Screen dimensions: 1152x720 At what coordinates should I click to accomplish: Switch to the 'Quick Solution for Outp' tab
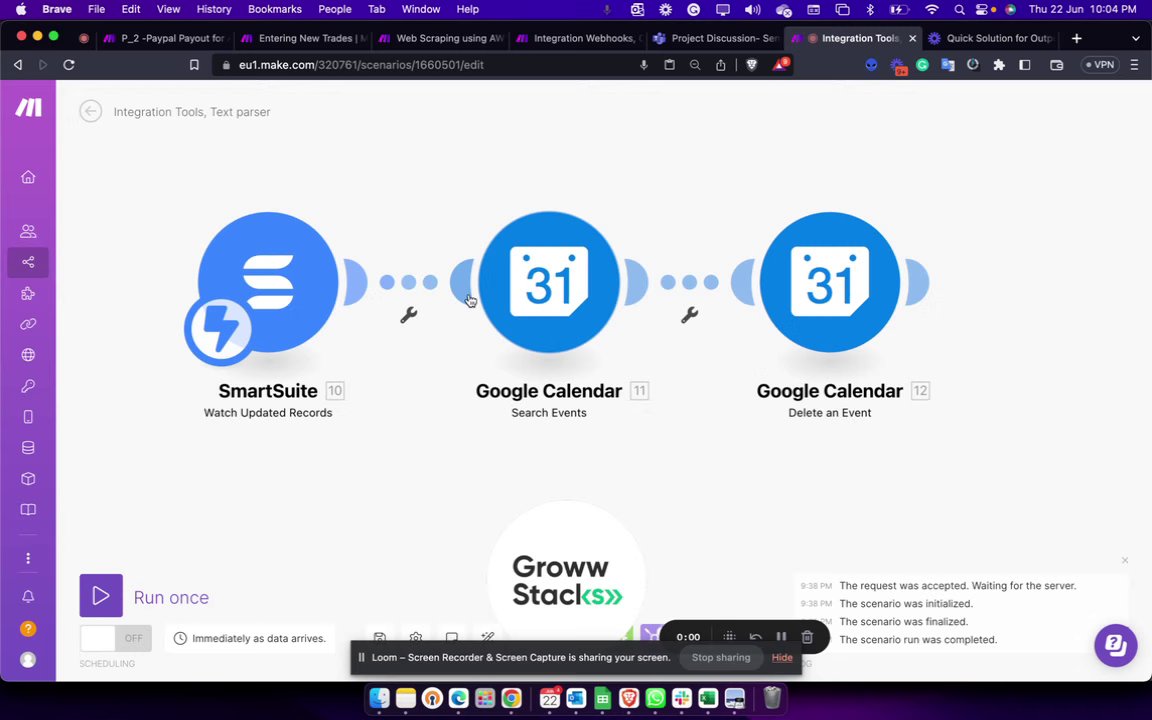pyautogui.click(x=990, y=38)
